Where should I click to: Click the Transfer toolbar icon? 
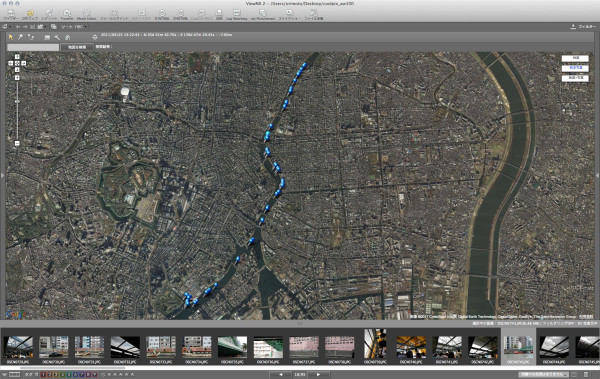[x=67, y=15]
